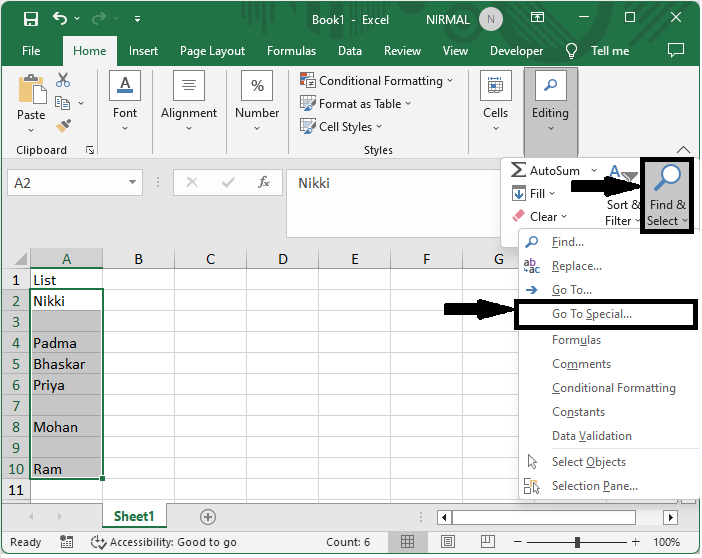The height and width of the screenshot is (558, 702).
Task: Click Find & Select magnifier button
Action: (x=667, y=195)
